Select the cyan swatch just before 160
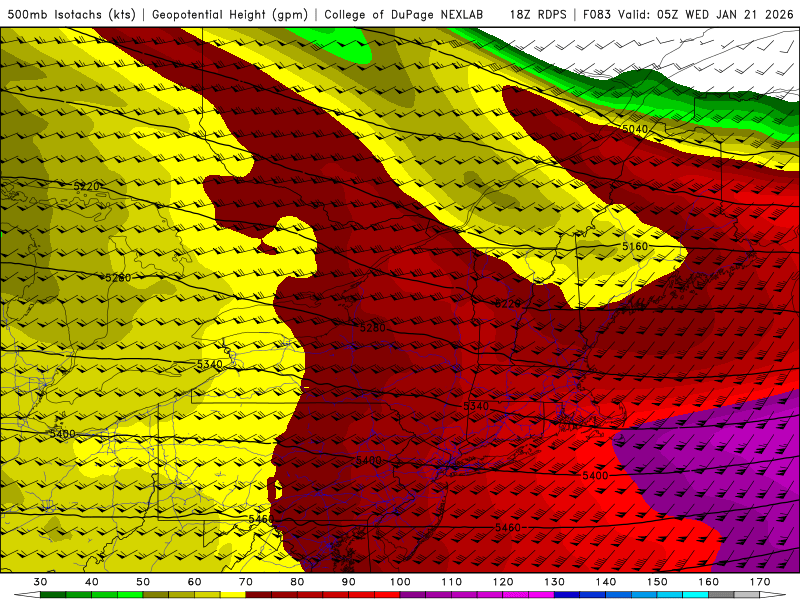800x600 pixels. pyautogui.click(x=695, y=595)
